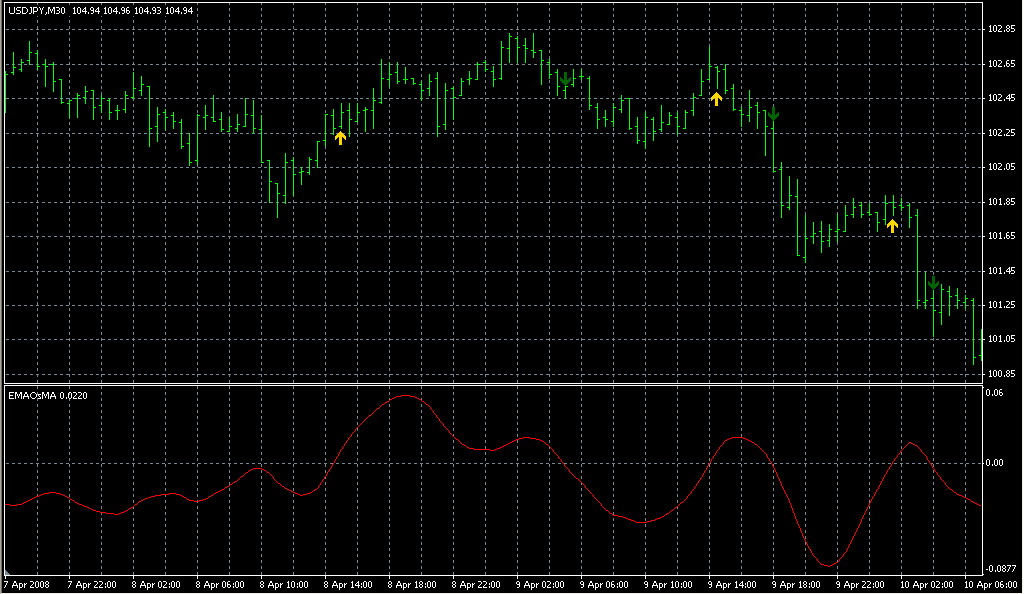
Task: Click the USDJPY,M30 chart title label
Action: click(37, 10)
